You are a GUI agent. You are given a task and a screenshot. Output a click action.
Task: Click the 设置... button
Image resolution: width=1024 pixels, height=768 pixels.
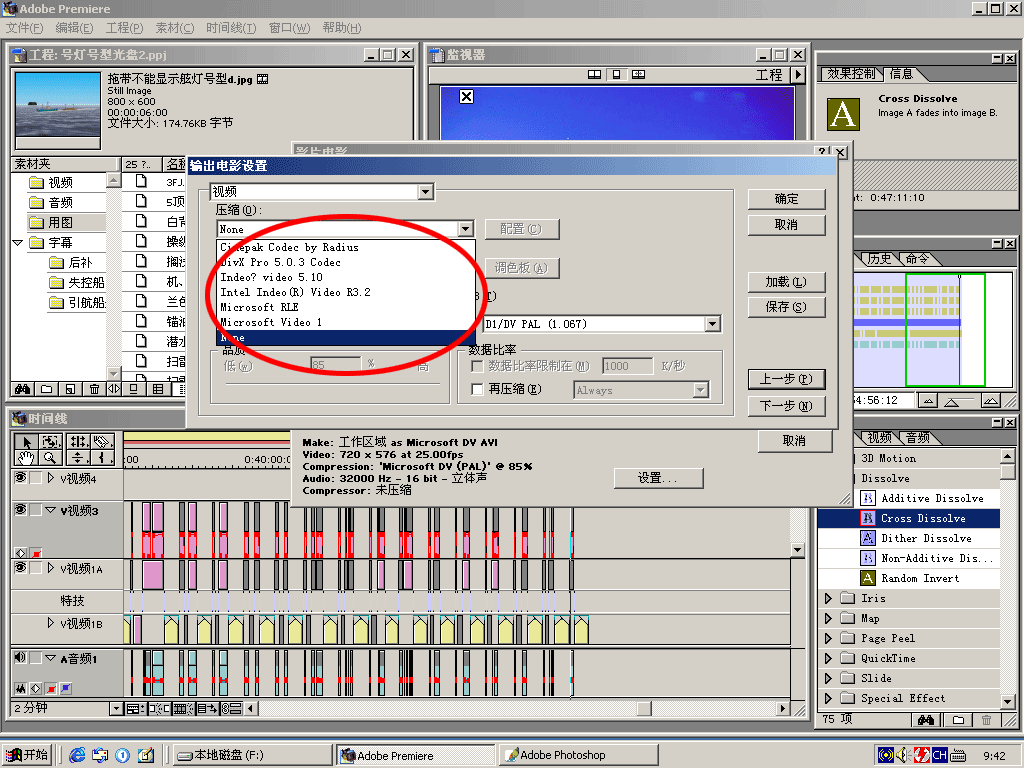click(x=658, y=478)
